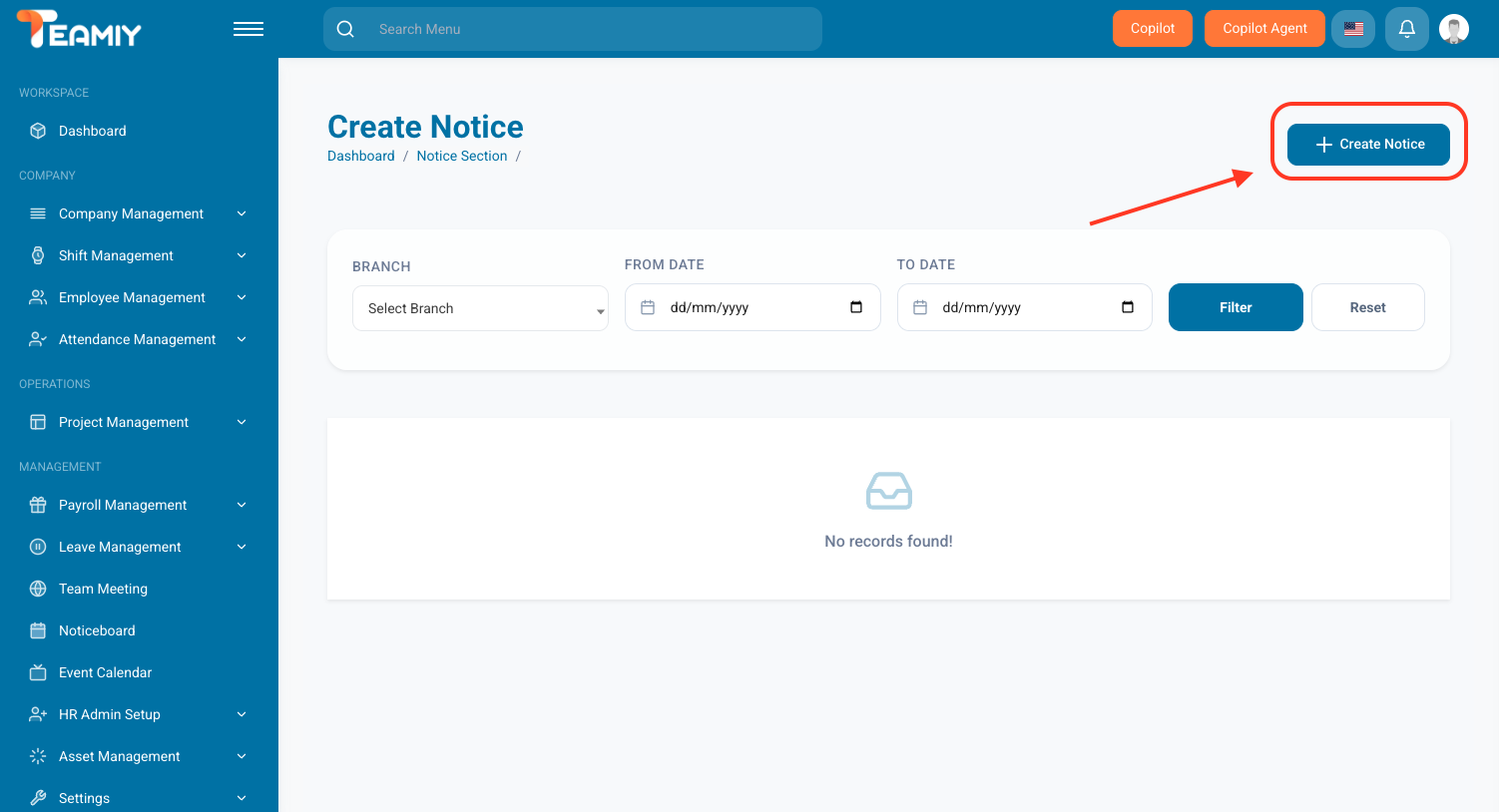Follow the Notice Section breadcrumb link
Screen dimensions: 1499x812
461,156
